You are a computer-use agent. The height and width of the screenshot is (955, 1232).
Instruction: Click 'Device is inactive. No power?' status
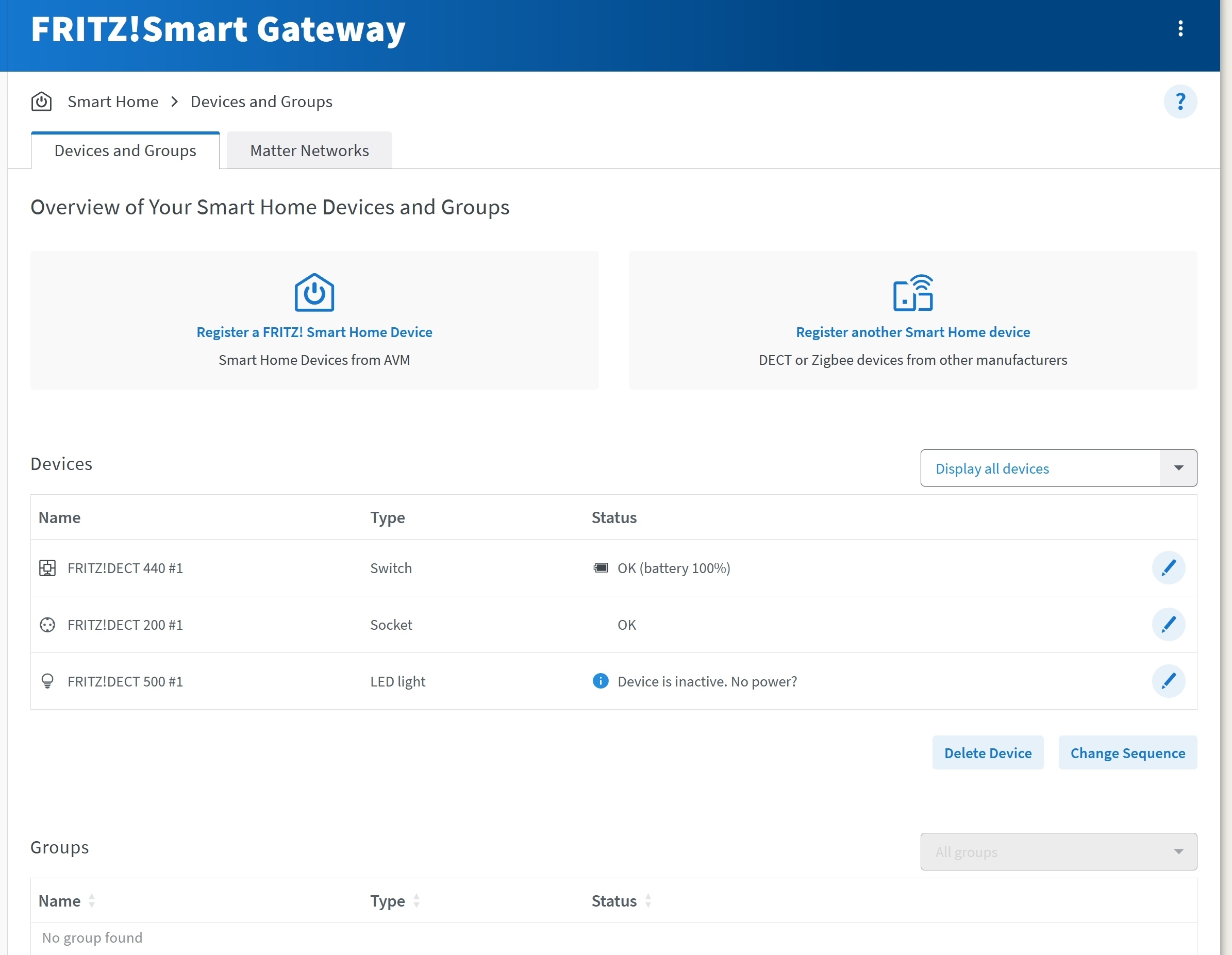click(707, 682)
